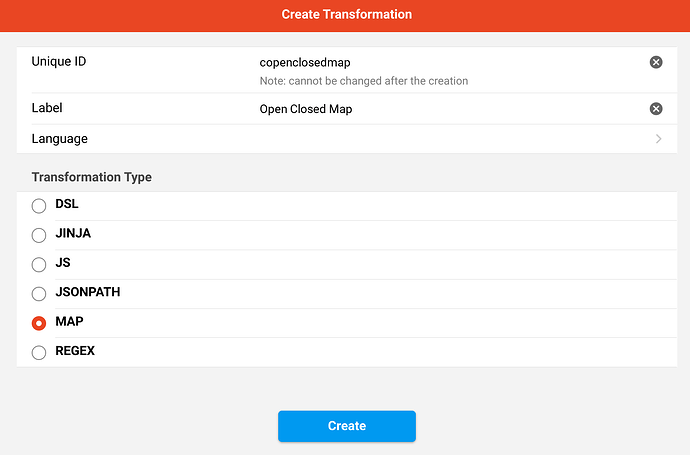
Task: Pick the JSONPATH radio option
Action: [39, 294]
